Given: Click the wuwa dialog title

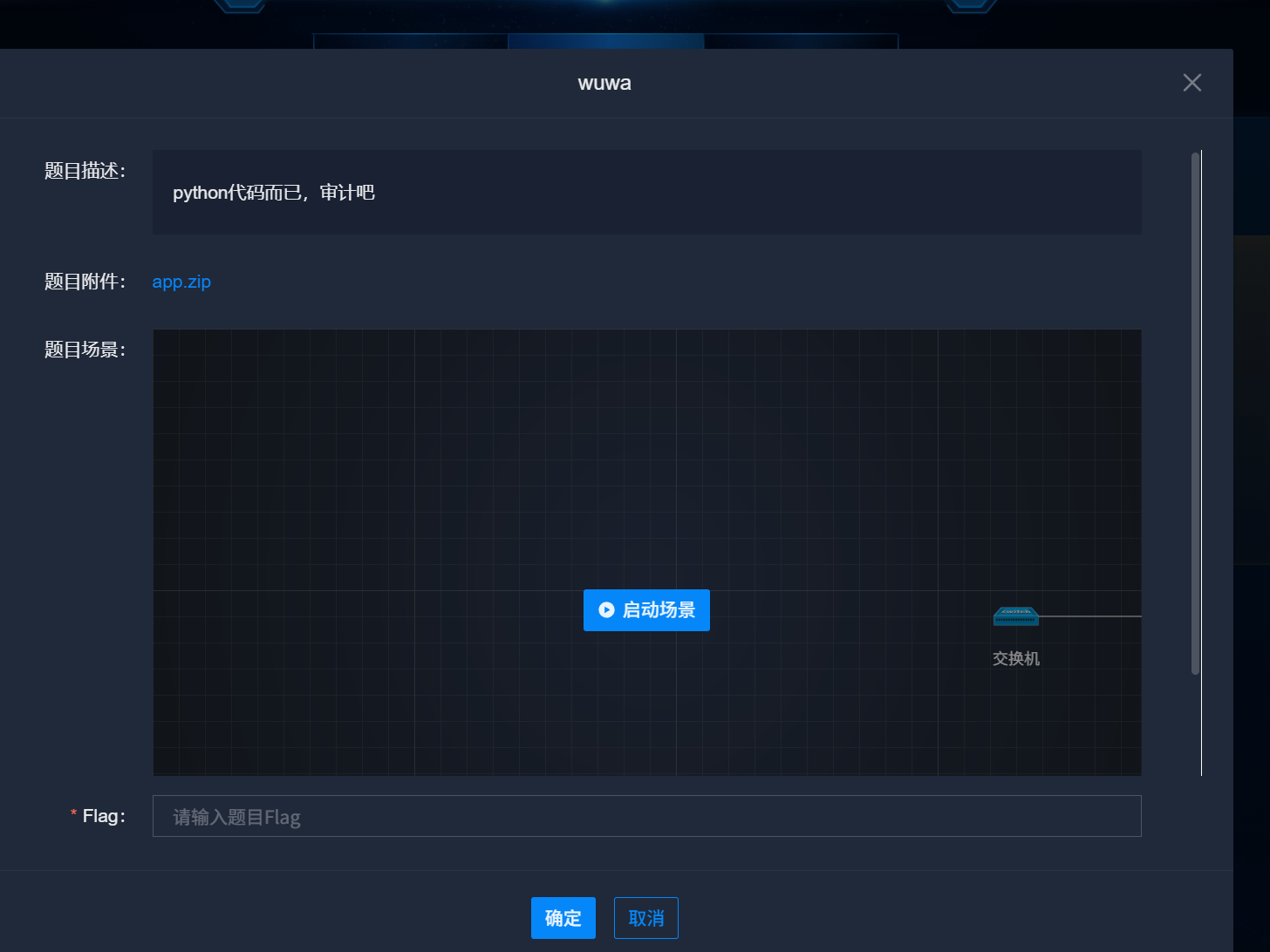Looking at the screenshot, I should tap(604, 84).
